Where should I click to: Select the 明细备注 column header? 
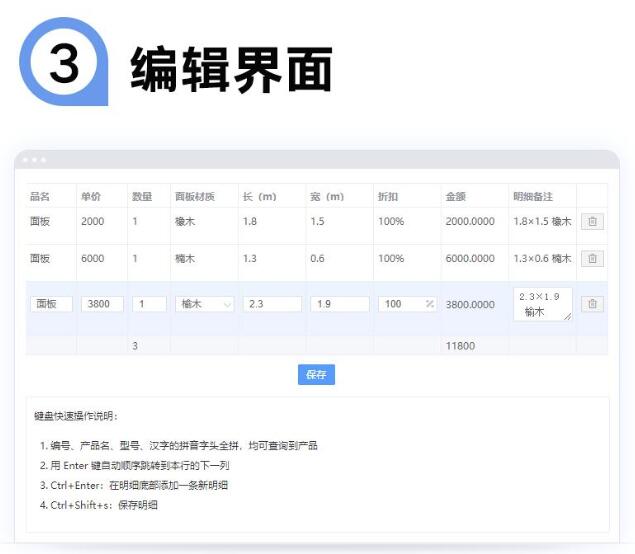[532, 196]
